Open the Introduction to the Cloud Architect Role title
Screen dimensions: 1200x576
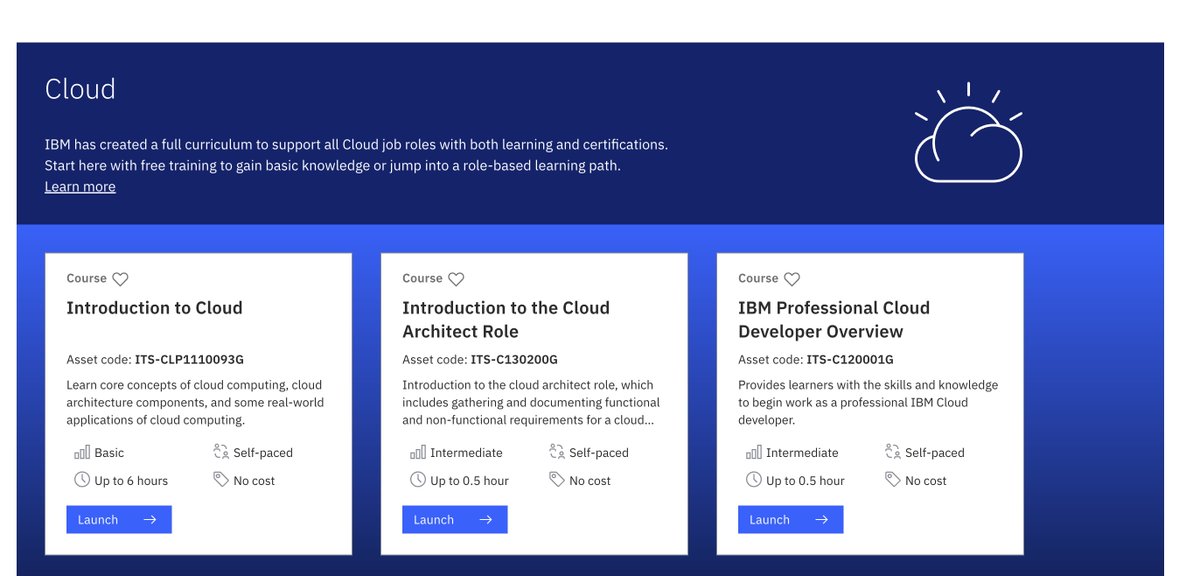coord(506,320)
